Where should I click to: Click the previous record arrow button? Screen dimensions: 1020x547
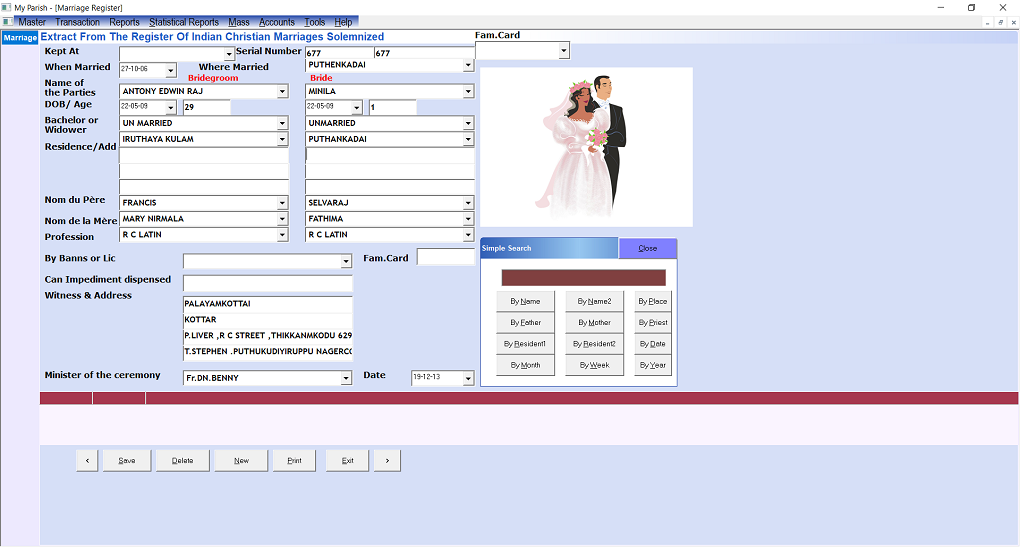click(87, 460)
